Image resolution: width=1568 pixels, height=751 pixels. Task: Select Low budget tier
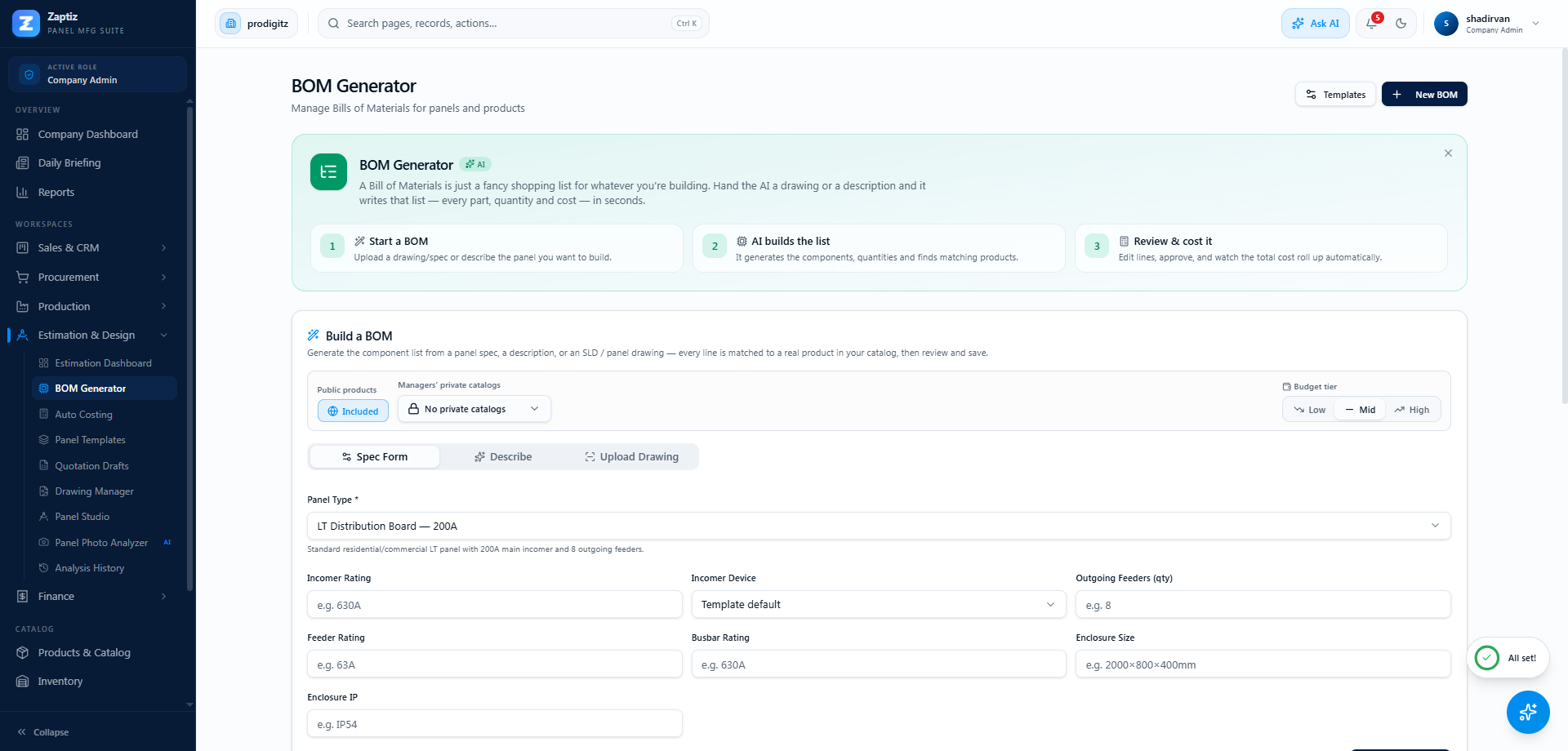point(1310,410)
